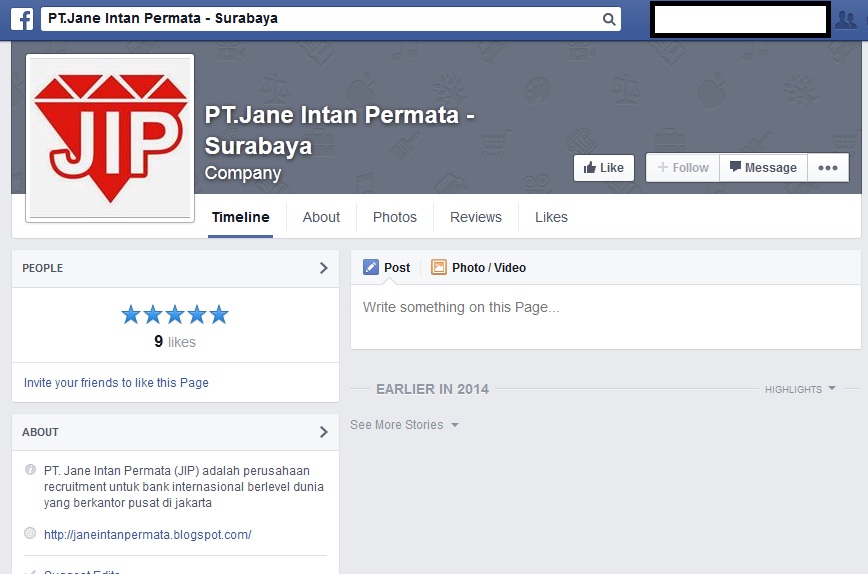Open the HIGHLIGHTS dropdown
The image size is (868, 574).
800,389
